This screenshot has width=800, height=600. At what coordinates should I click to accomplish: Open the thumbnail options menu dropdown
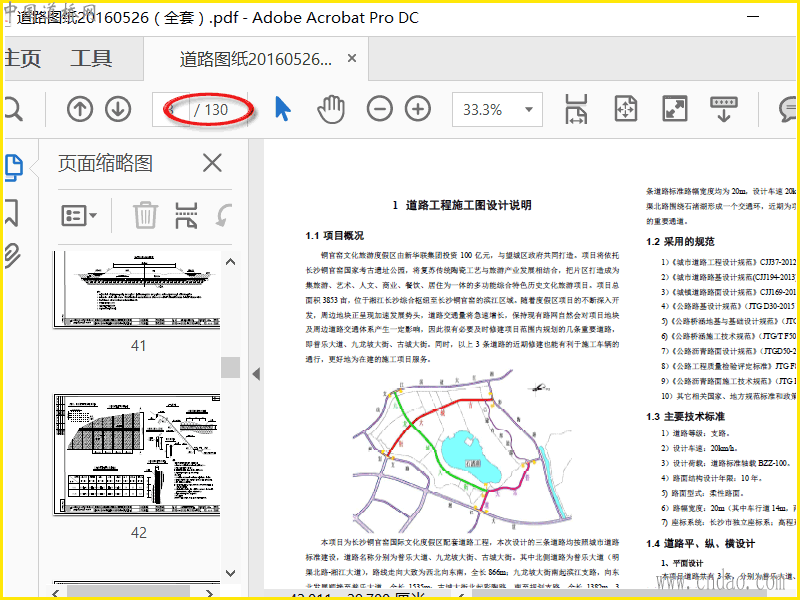(x=79, y=215)
